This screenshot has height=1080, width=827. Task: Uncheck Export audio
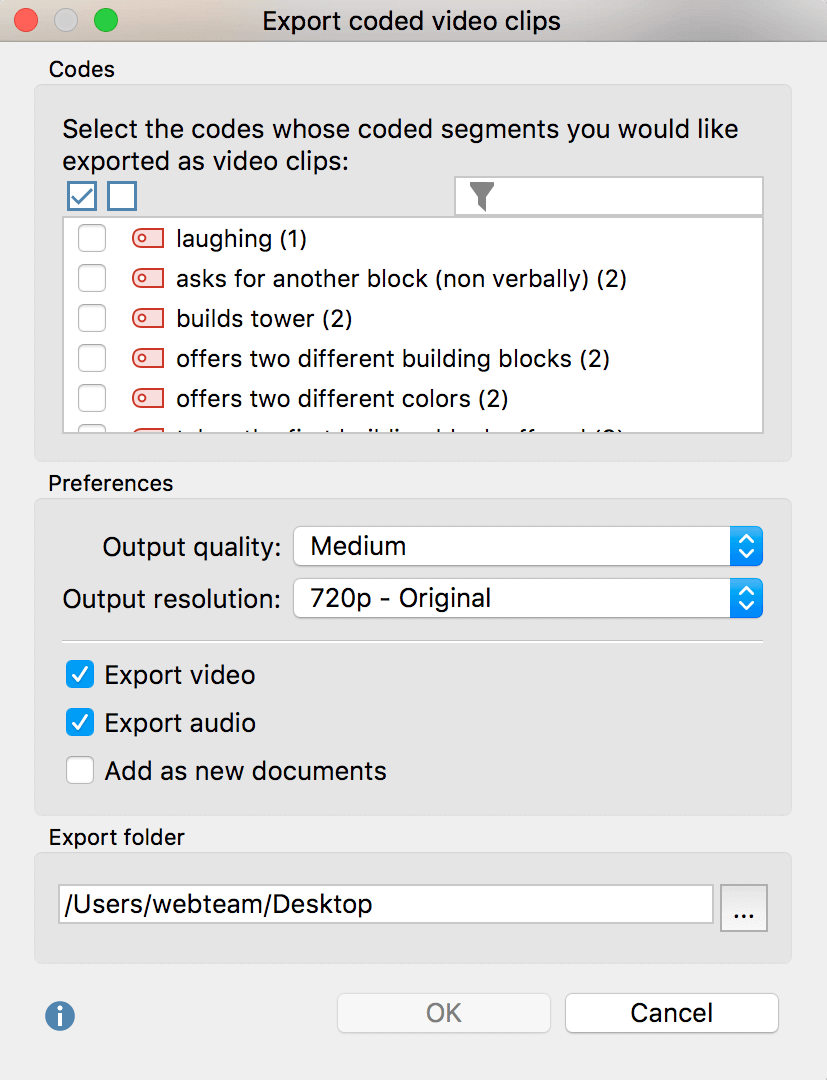(80, 723)
